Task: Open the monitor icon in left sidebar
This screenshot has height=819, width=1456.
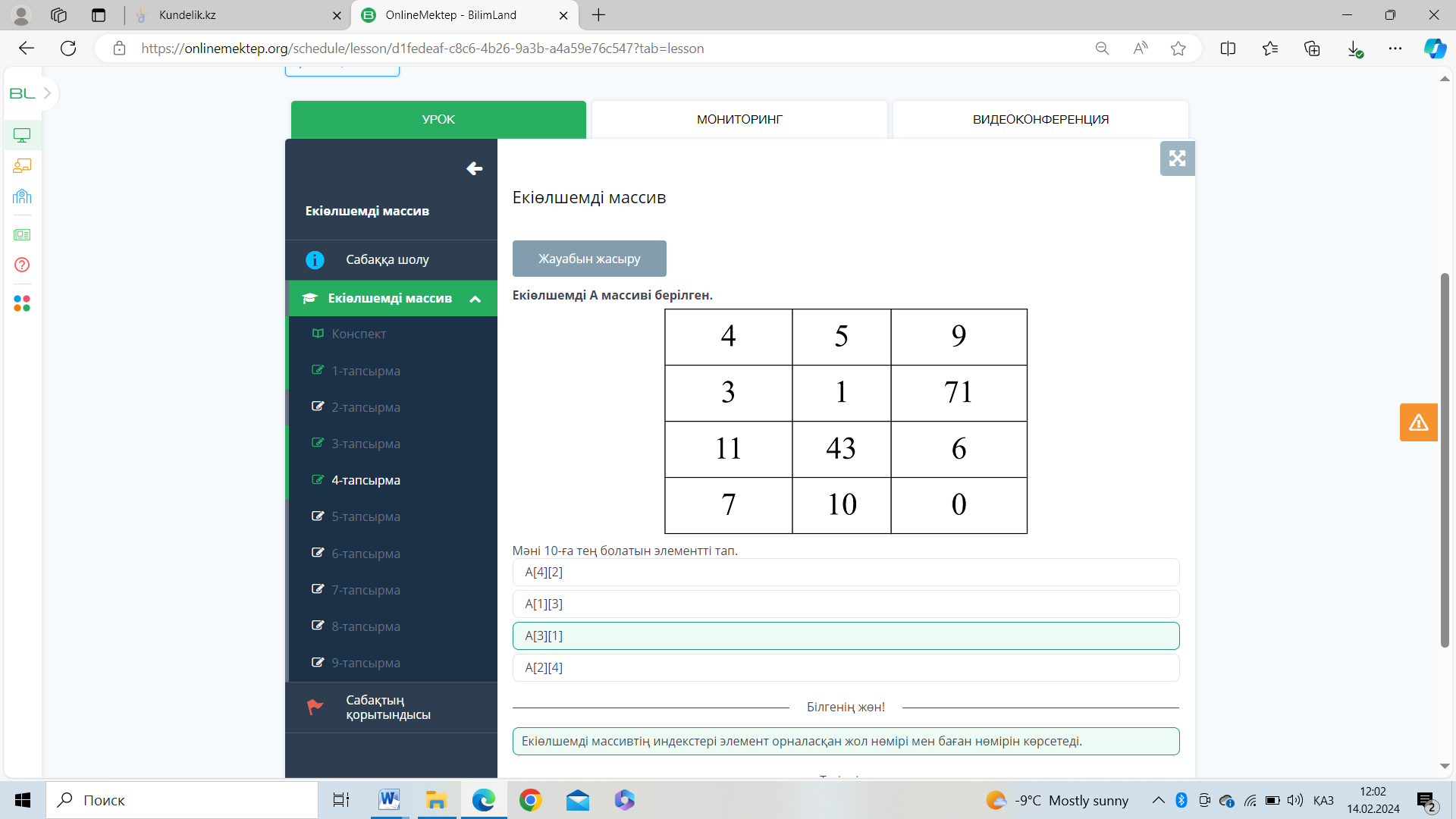Action: [x=22, y=135]
